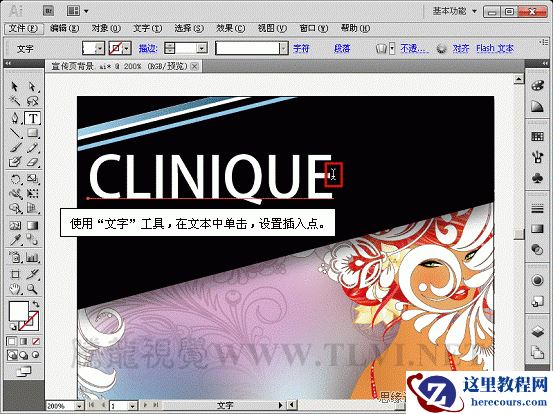Viewport: 553px width, 414px height.
Task: Activate the Hand tool
Action: (x=14, y=289)
